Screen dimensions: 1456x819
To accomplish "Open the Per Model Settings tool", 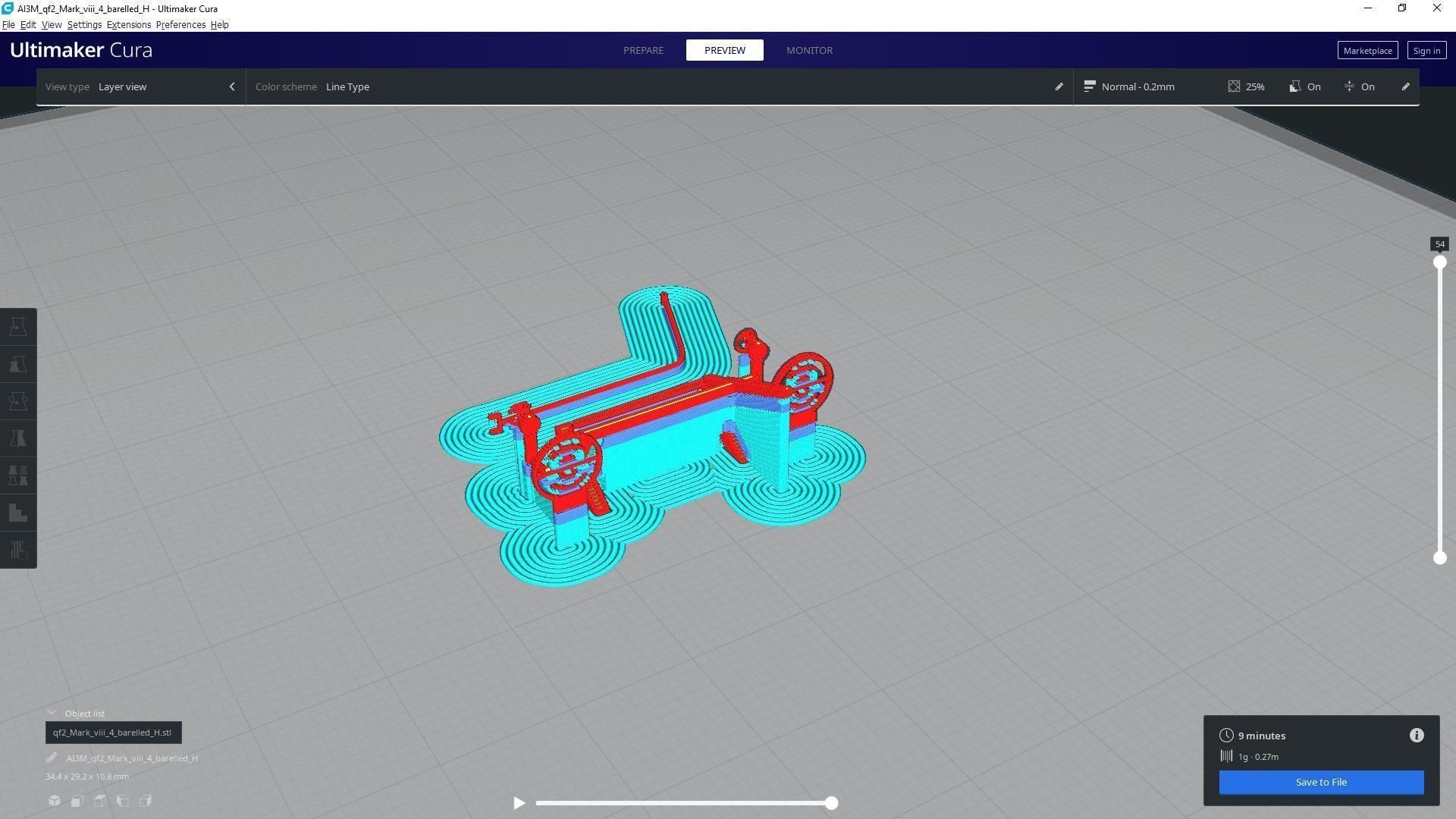I will 18,475.
